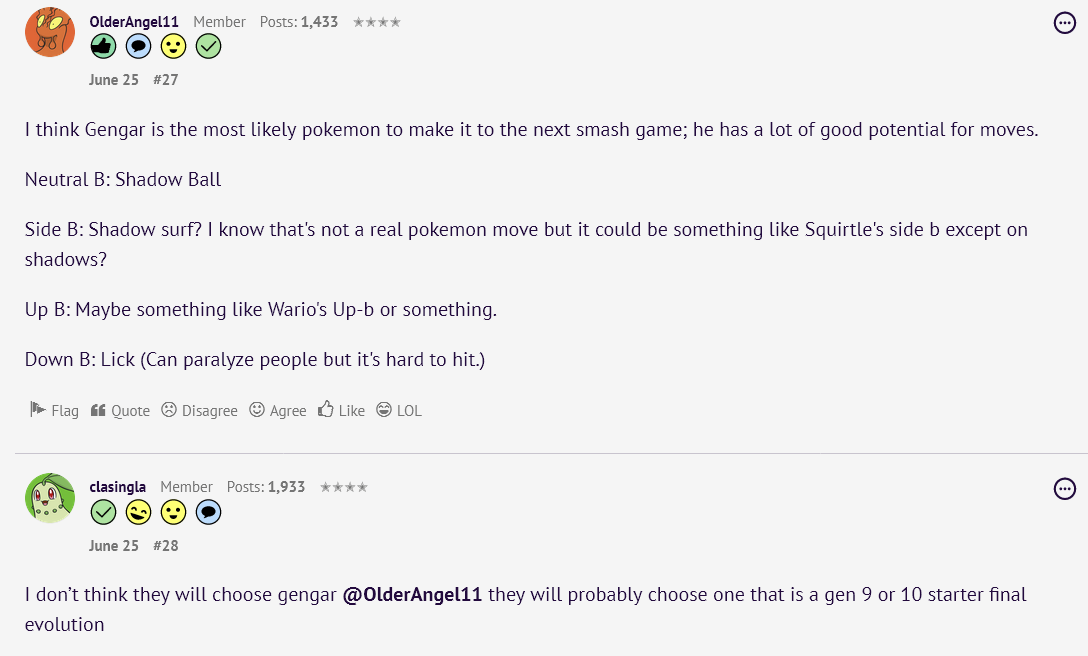Click OlderAngel11's thumbs-up badge icon
Viewport: 1088px width, 656px height.
[103, 47]
